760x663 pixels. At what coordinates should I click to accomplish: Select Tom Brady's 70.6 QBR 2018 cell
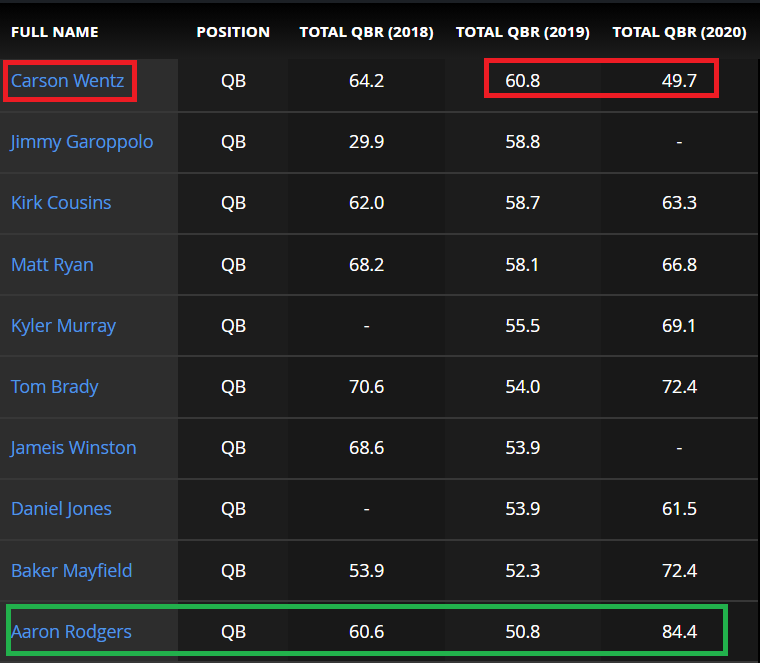click(x=366, y=387)
